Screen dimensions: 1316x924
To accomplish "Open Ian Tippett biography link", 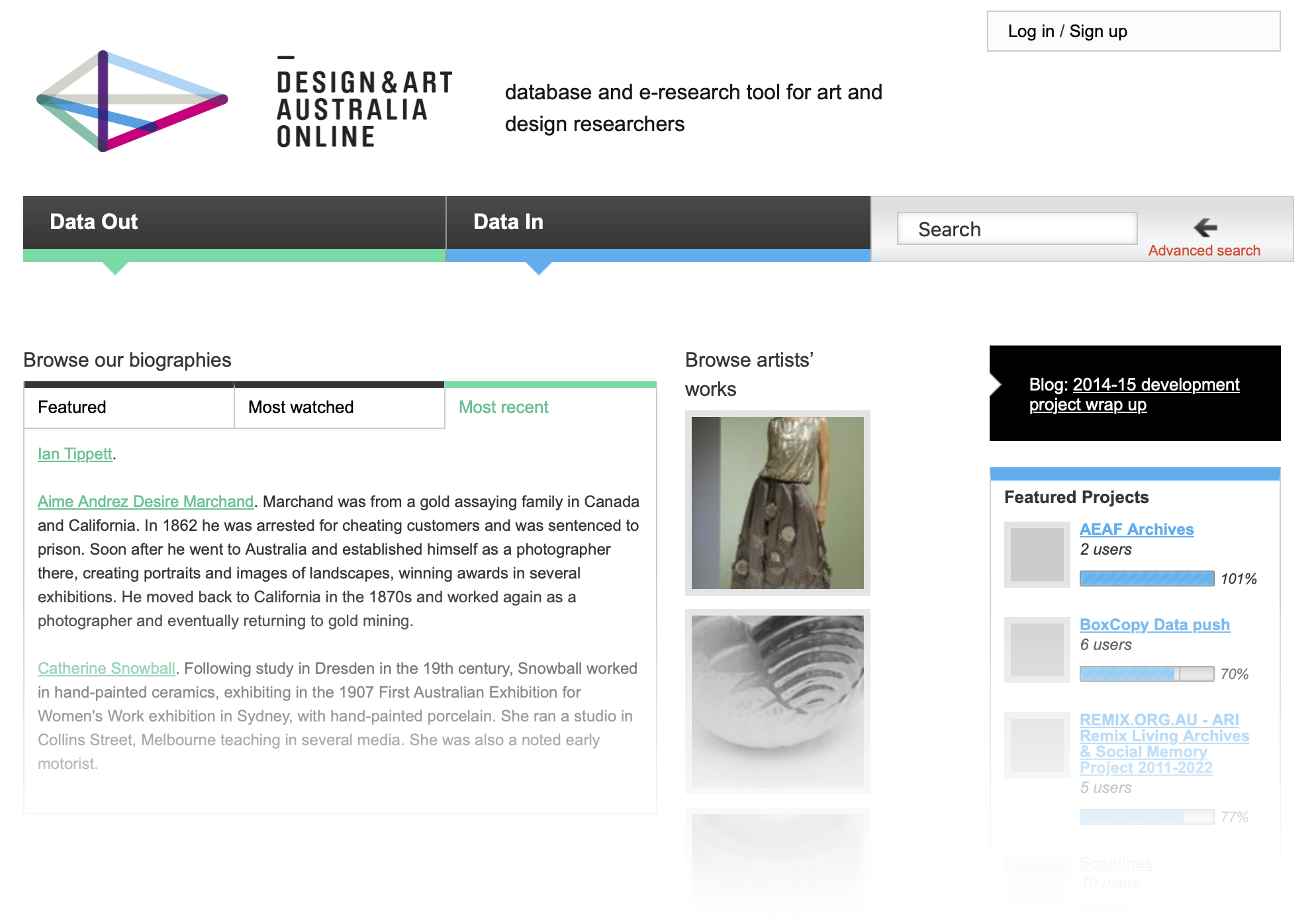I will point(75,454).
